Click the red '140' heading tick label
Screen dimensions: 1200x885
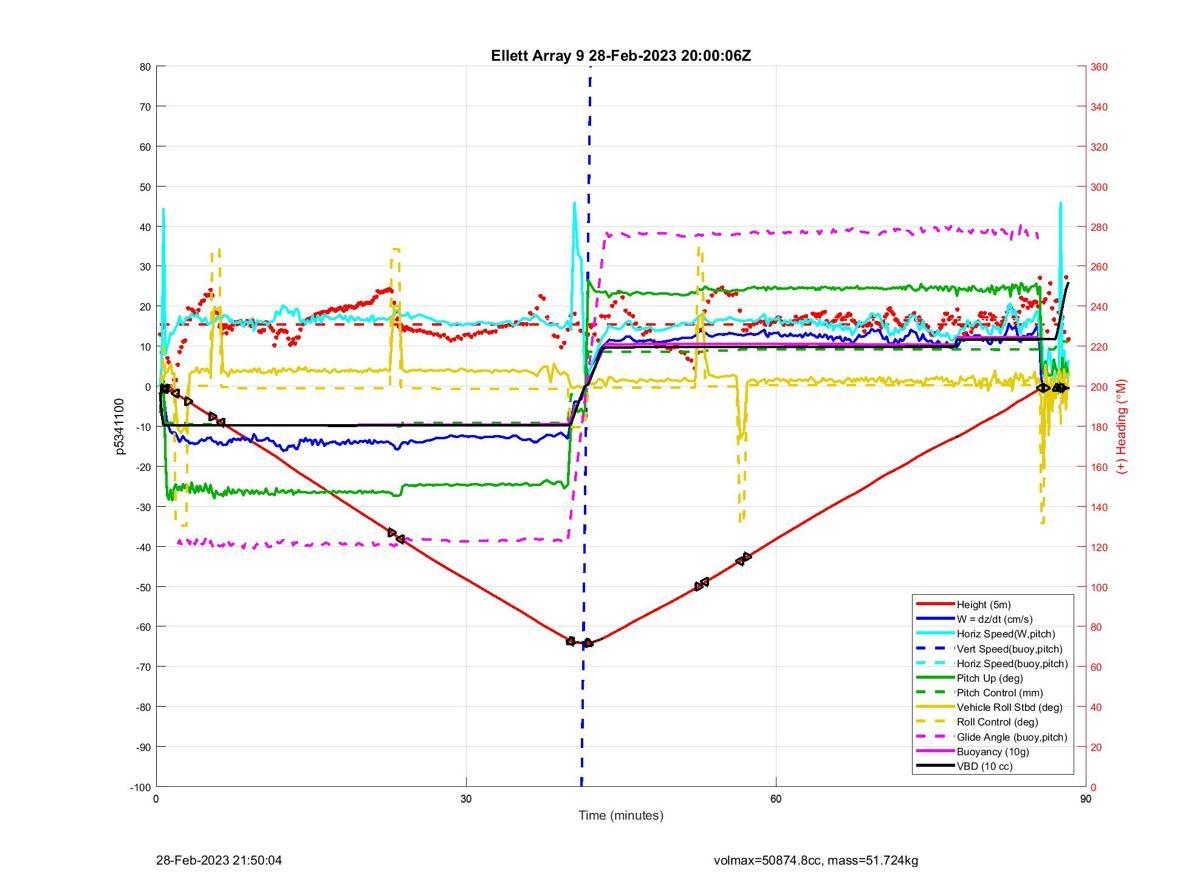(x=1099, y=507)
